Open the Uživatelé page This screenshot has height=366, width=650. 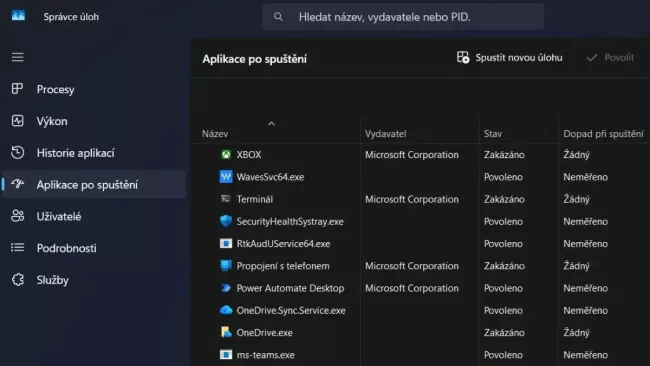click(95, 216)
